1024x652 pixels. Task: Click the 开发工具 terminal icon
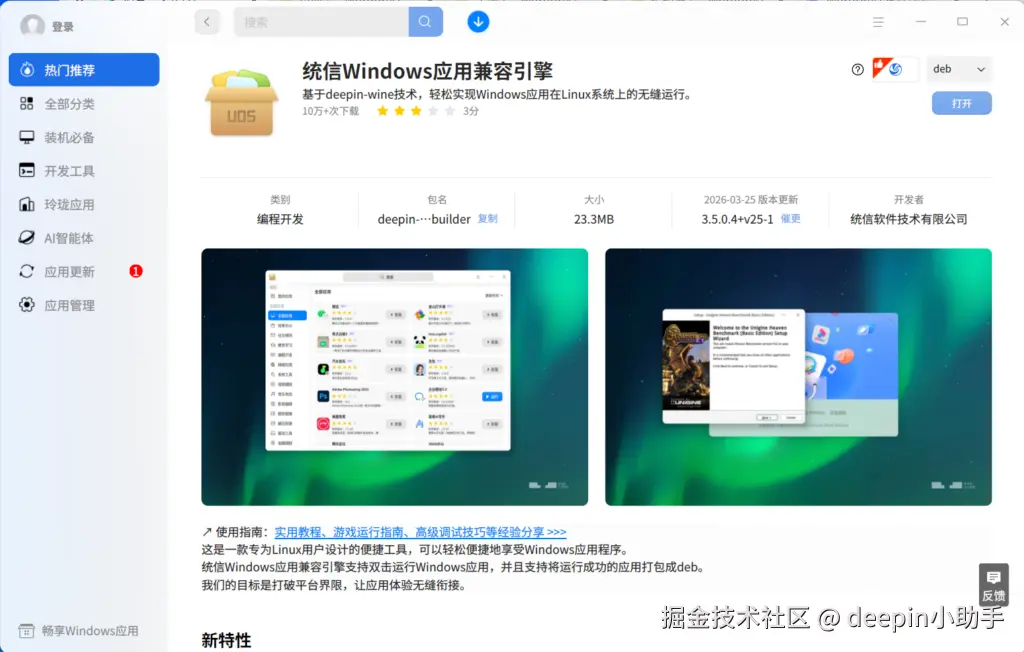(x=27, y=171)
